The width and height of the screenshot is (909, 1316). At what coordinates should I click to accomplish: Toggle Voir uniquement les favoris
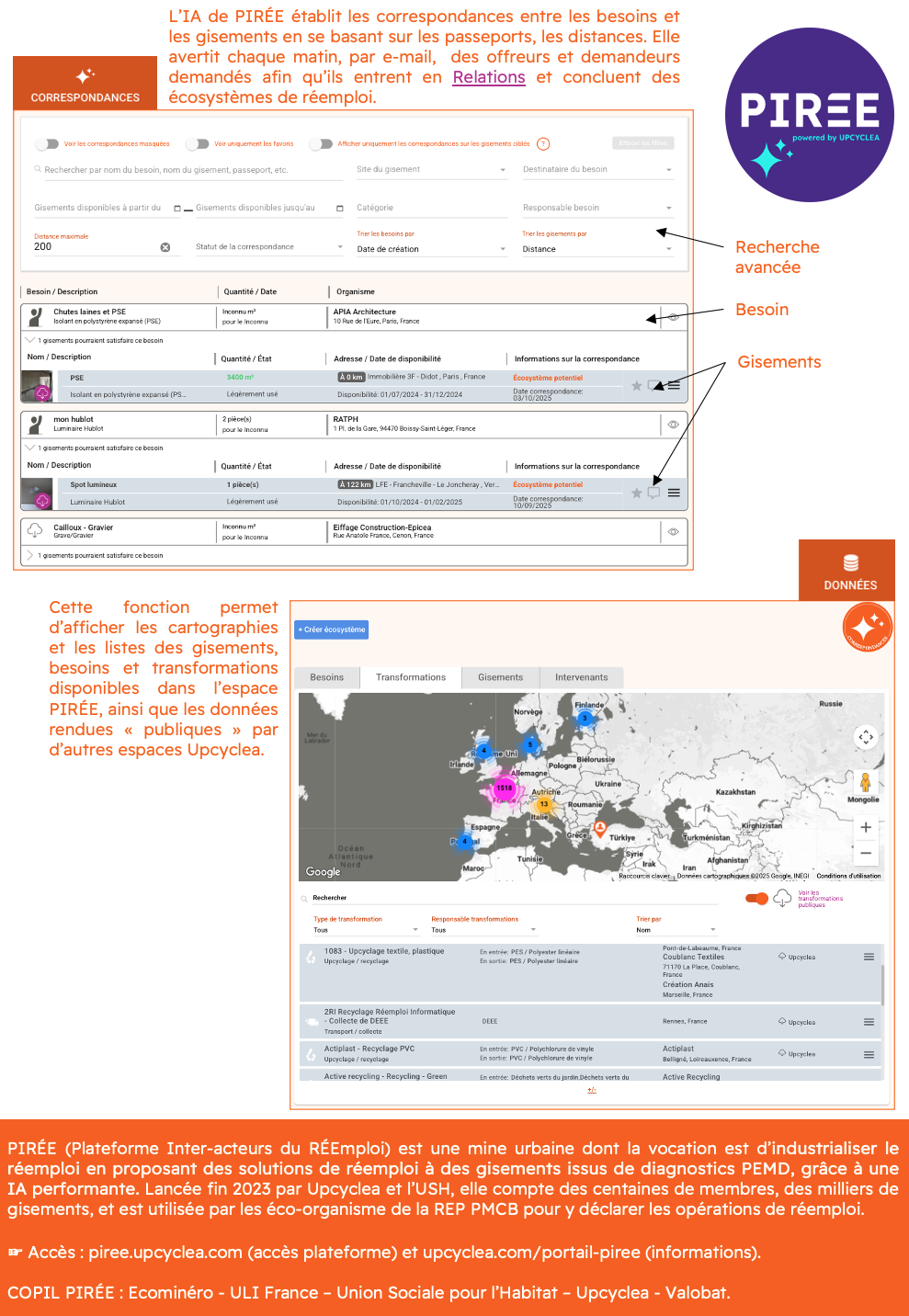198,144
